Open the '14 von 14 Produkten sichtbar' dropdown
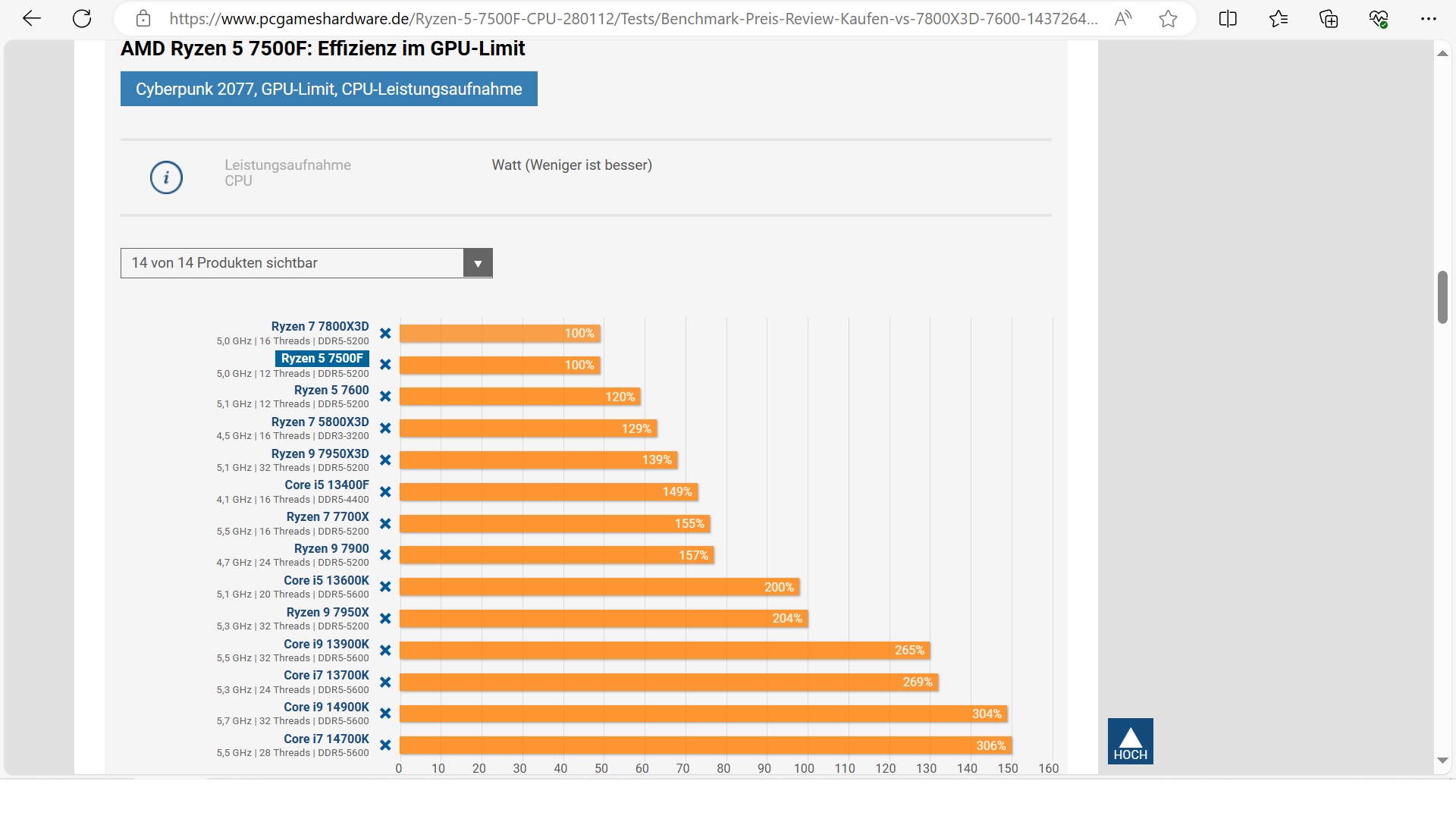The height and width of the screenshot is (819, 1456). [x=292, y=263]
